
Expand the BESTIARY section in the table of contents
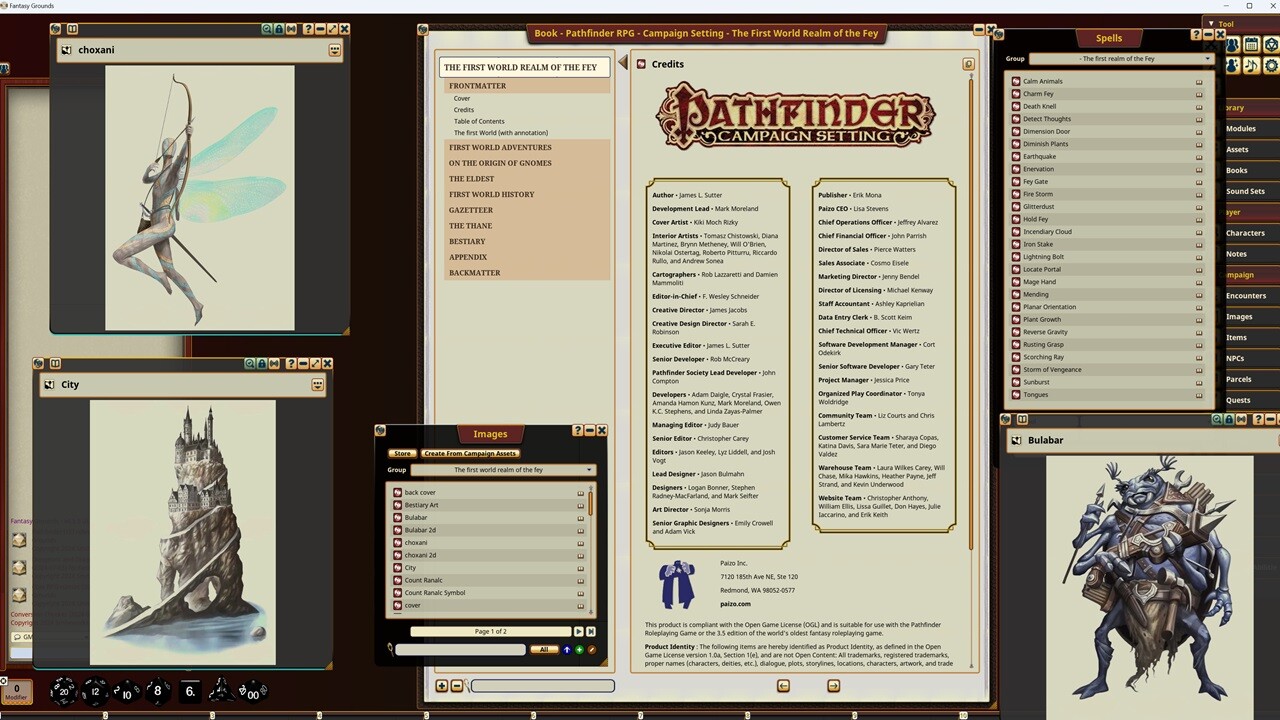click(467, 241)
